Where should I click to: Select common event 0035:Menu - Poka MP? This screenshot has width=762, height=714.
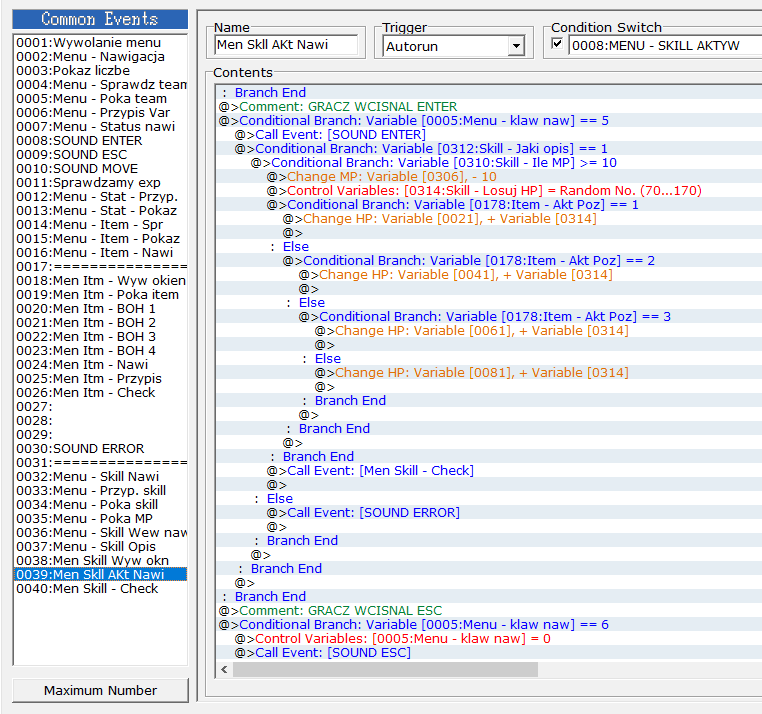coord(100,519)
